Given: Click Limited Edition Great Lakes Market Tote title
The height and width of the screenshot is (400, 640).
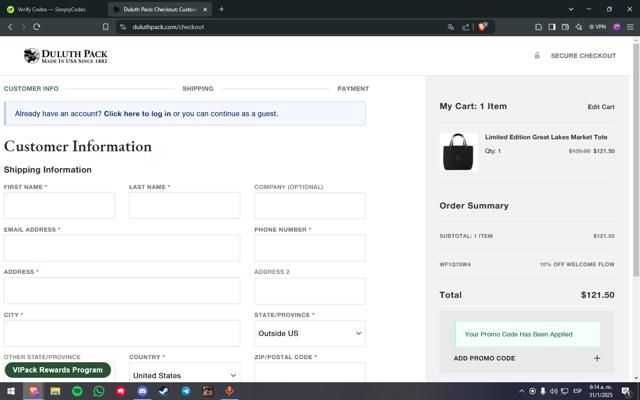Looking at the screenshot, I should click(546, 137).
